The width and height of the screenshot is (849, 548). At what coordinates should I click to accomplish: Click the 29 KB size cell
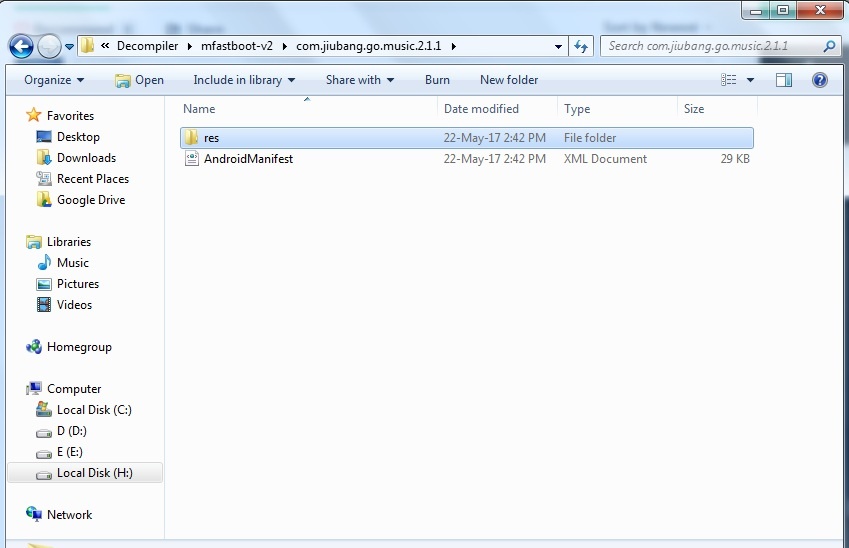735,159
